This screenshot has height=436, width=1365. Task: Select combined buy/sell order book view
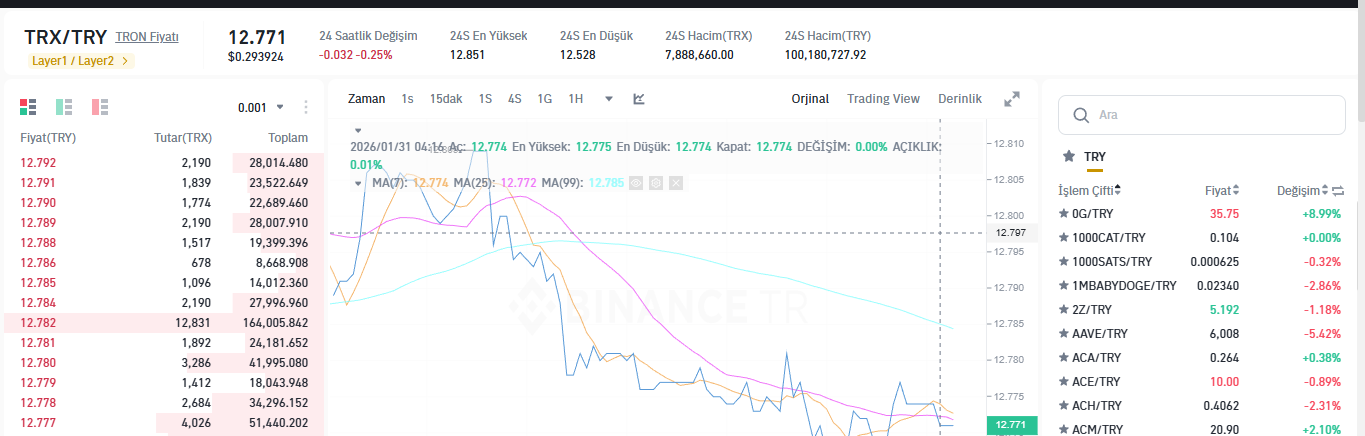tap(28, 106)
